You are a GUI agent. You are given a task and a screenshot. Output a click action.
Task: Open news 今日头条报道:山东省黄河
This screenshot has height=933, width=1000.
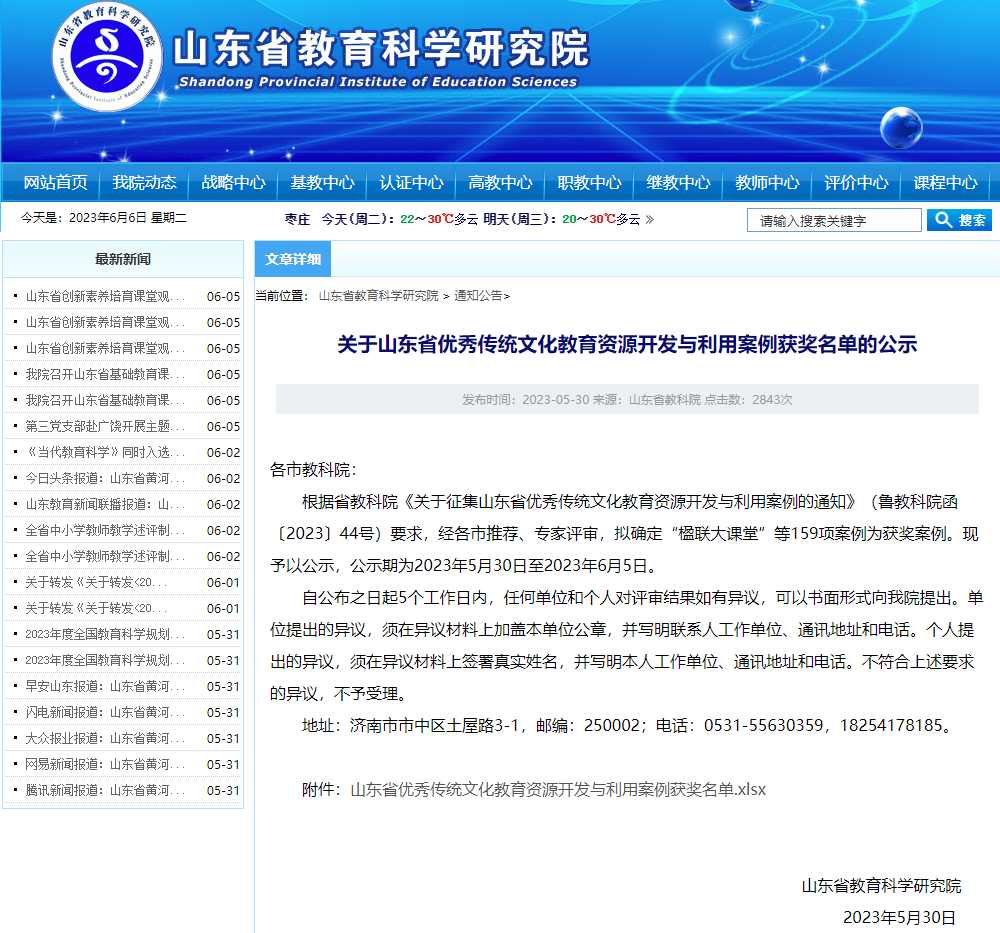tap(105, 478)
